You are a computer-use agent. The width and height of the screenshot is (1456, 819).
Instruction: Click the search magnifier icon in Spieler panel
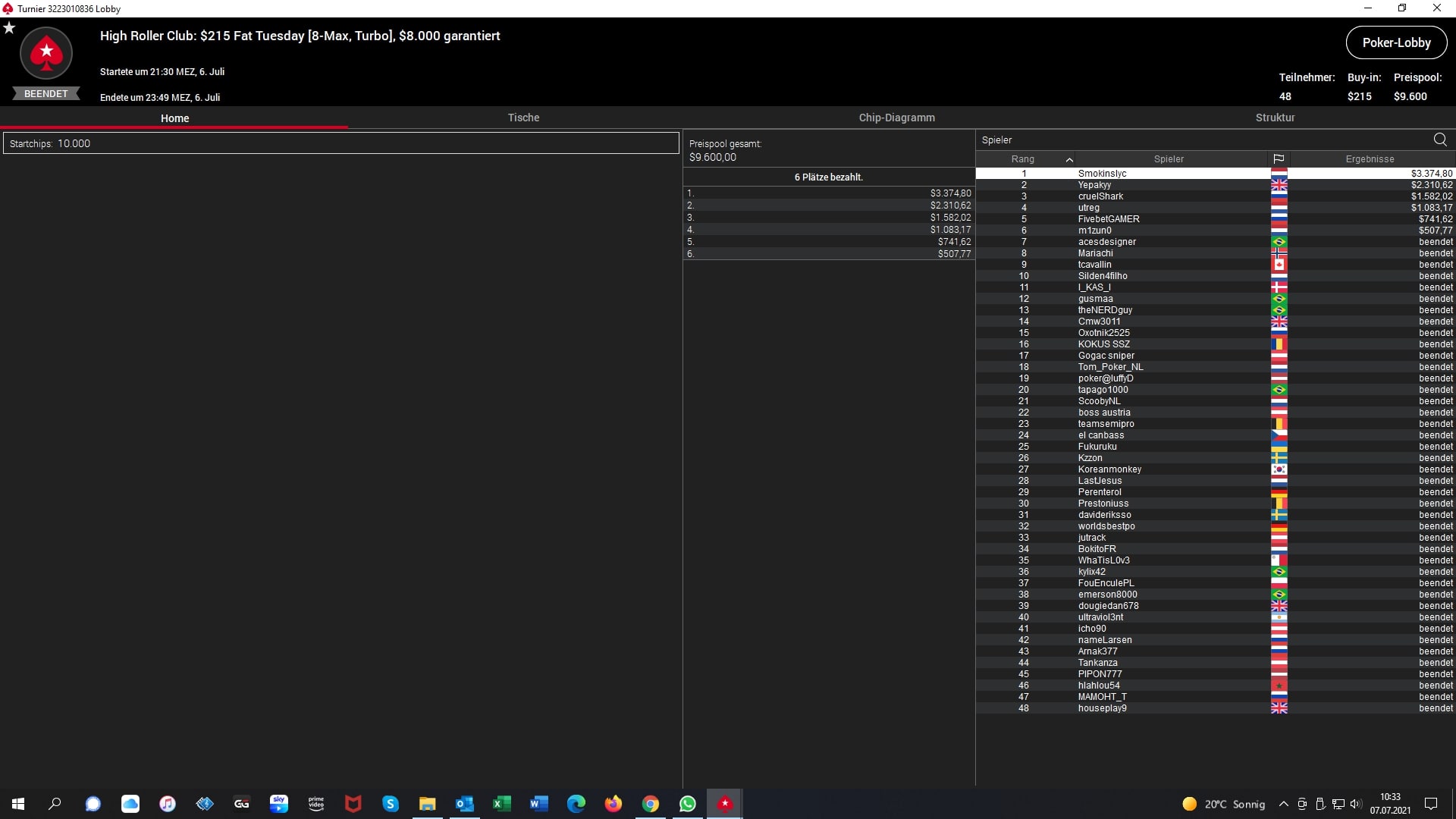click(x=1440, y=140)
